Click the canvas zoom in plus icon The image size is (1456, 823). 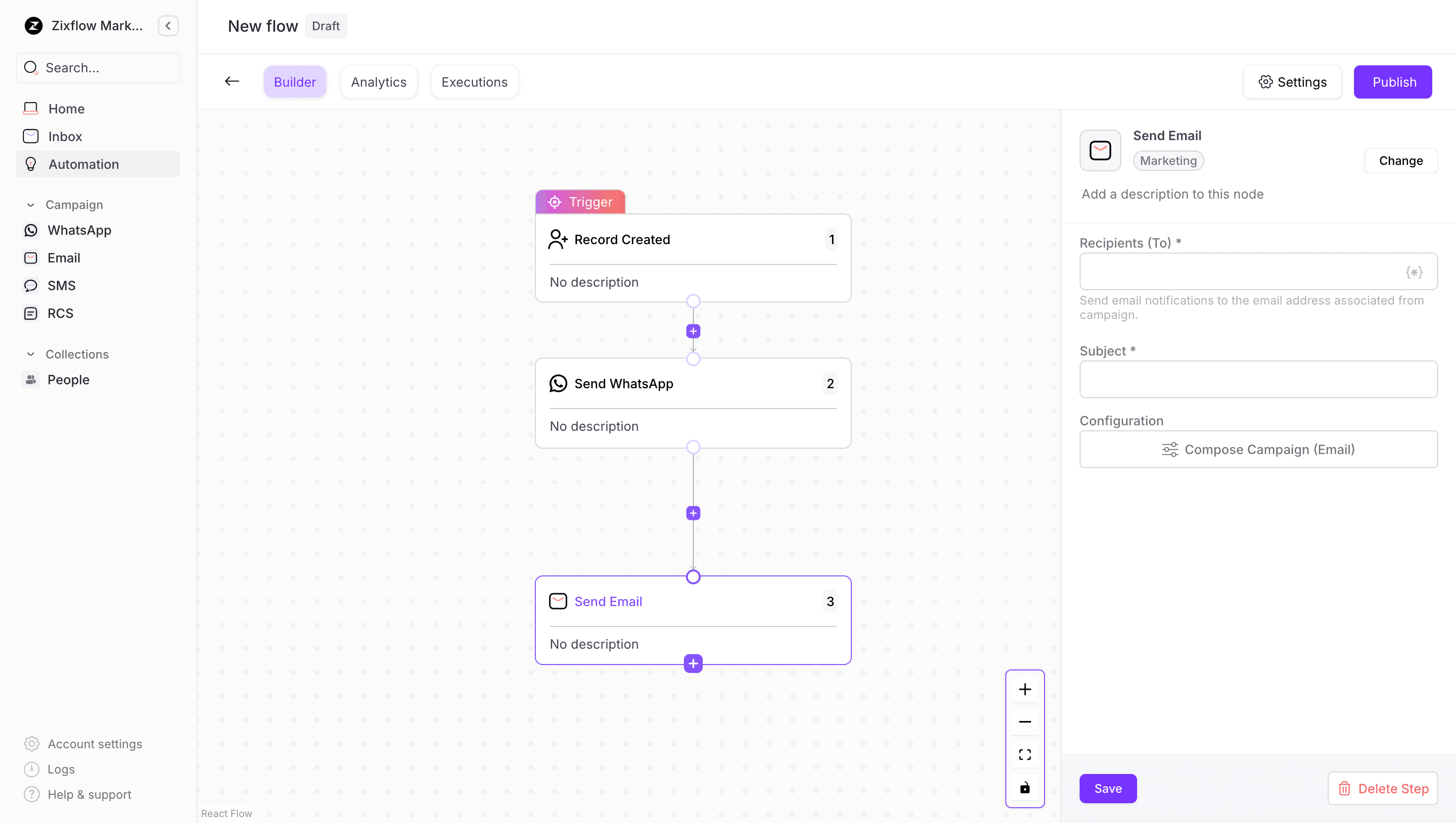click(1024, 689)
